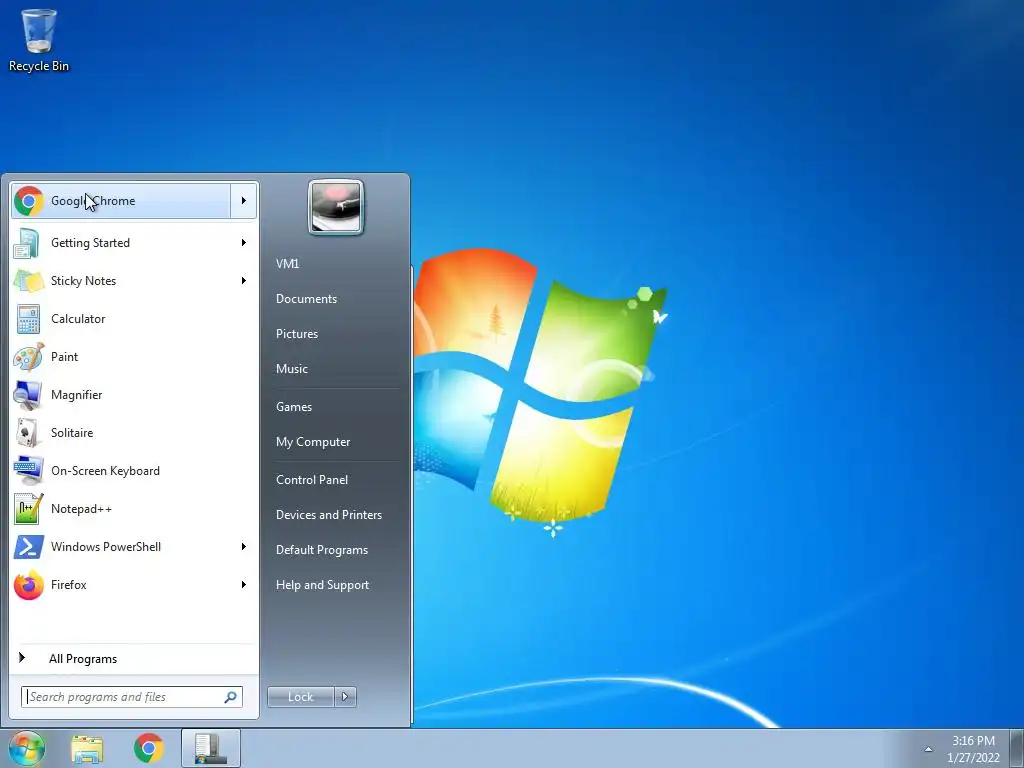Launch Notepad++ icon
Viewport: 1024px width, 768px height.
pyautogui.click(x=27, y=509)
